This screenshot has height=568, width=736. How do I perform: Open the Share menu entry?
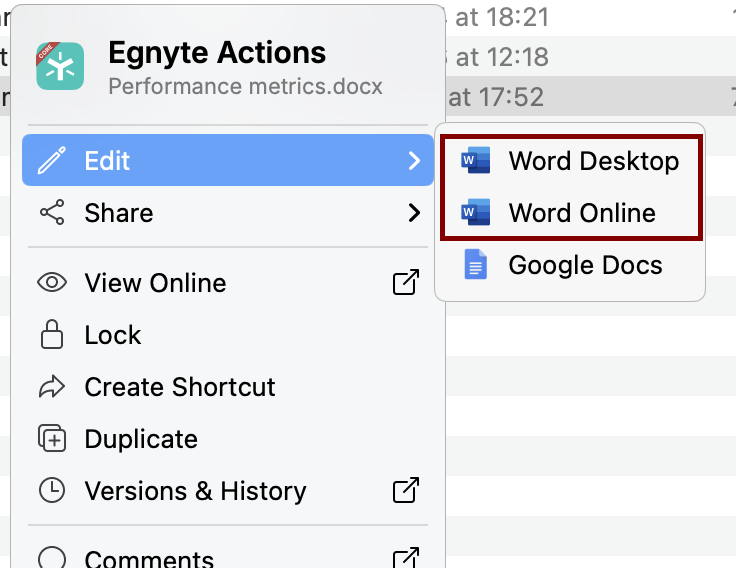click(x=228, y=212)
